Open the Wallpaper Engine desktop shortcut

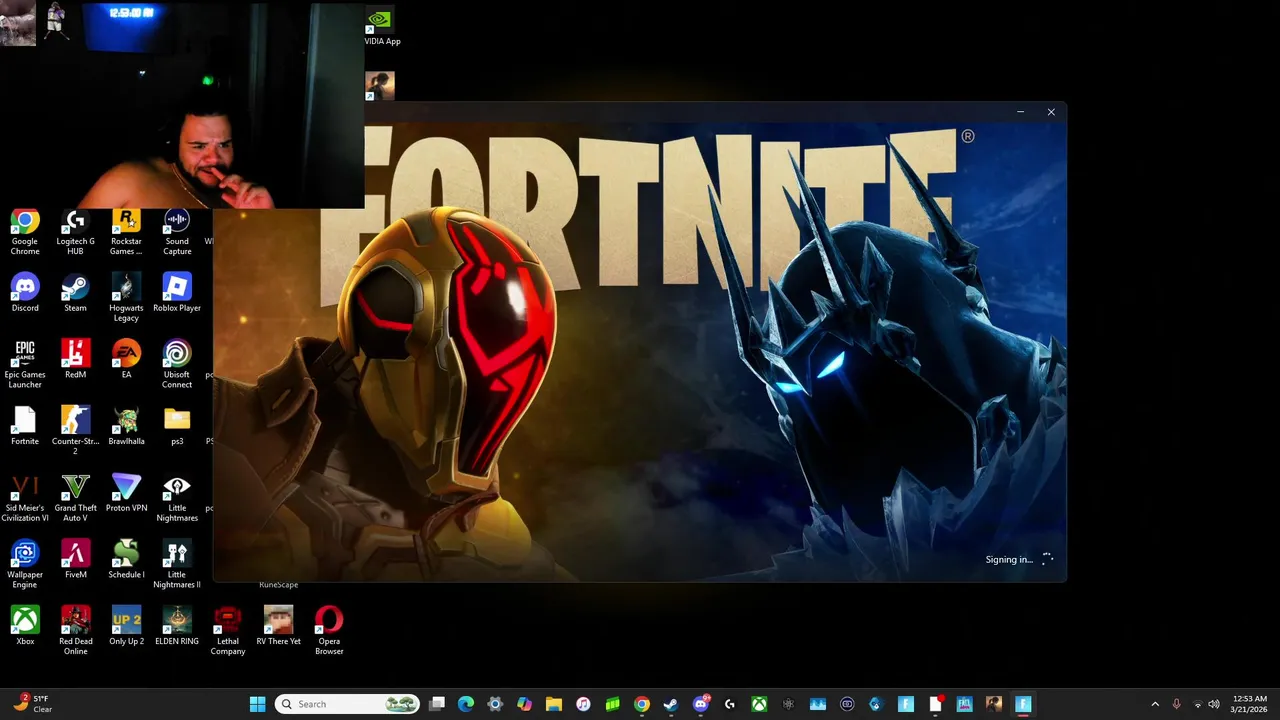[x=25, y=564]
